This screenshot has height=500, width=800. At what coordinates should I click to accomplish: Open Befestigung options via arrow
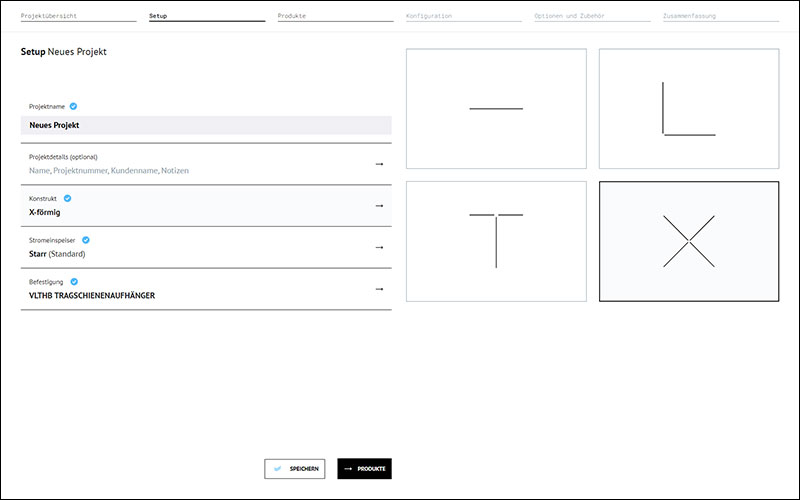(x=379, y=289)
